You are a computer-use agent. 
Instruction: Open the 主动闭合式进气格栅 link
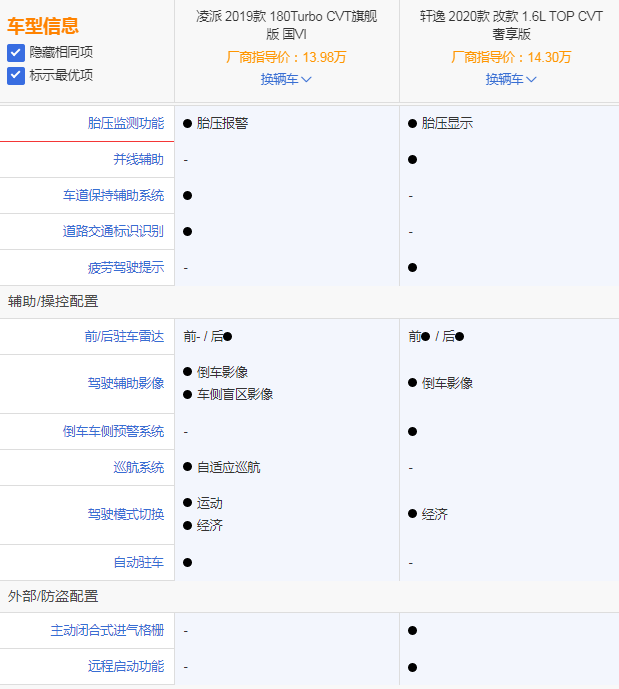[107, 631]
